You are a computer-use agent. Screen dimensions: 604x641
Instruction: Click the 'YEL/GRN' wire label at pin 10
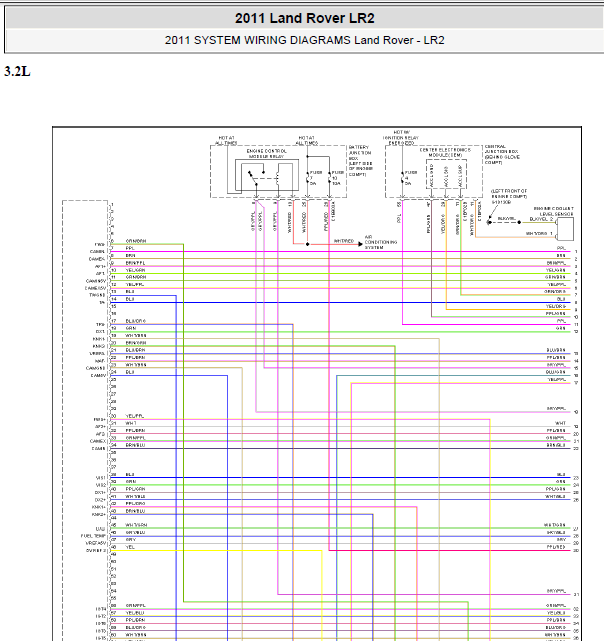(x=135, y=270)
